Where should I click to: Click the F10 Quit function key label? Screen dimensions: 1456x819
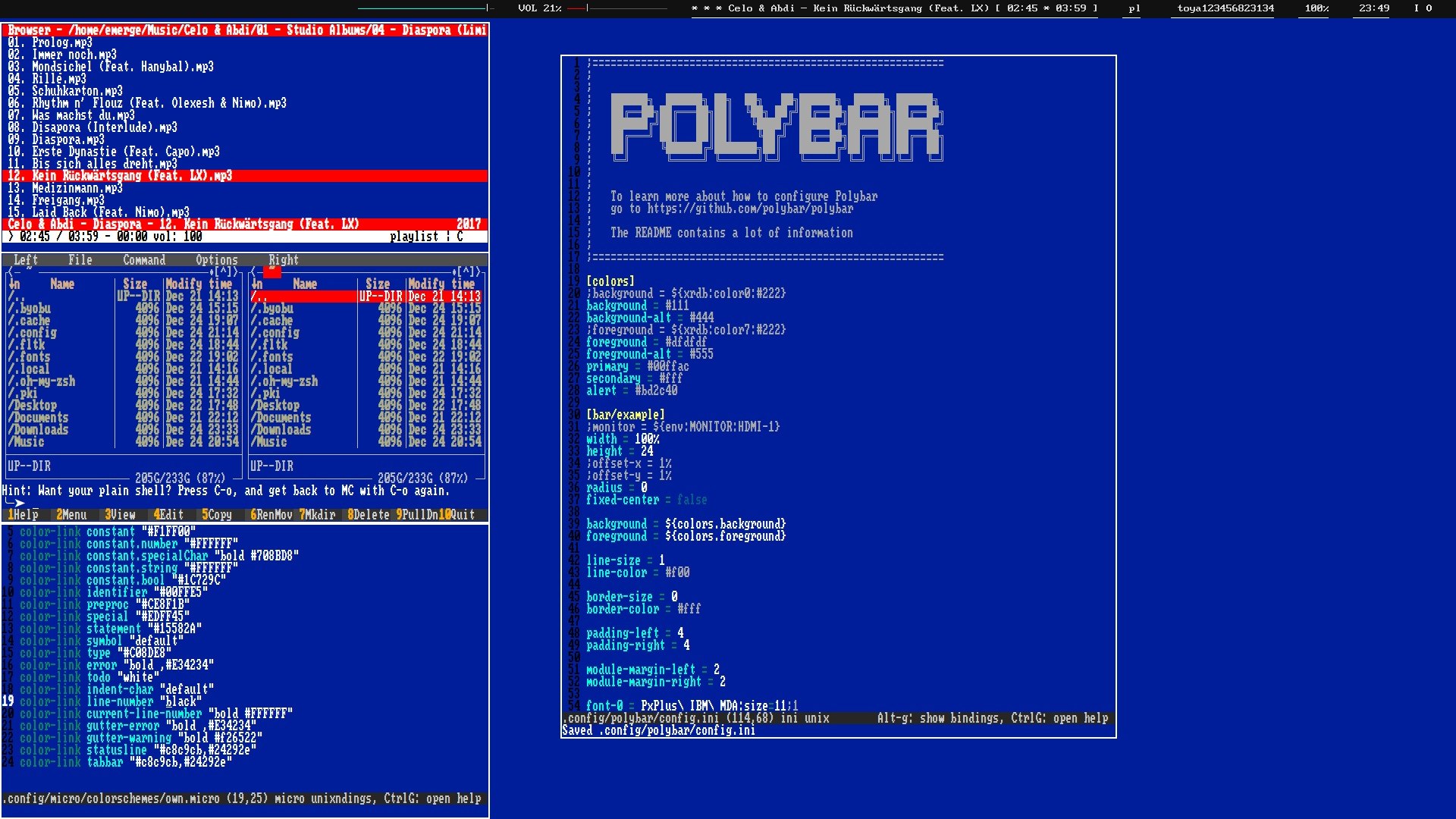click(x=460, y=515)
